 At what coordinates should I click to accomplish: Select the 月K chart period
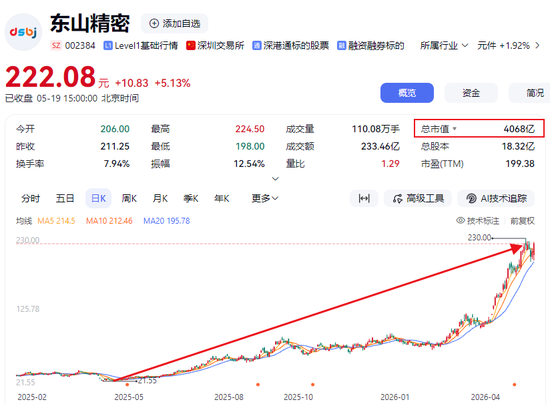[x=160, y=198]
